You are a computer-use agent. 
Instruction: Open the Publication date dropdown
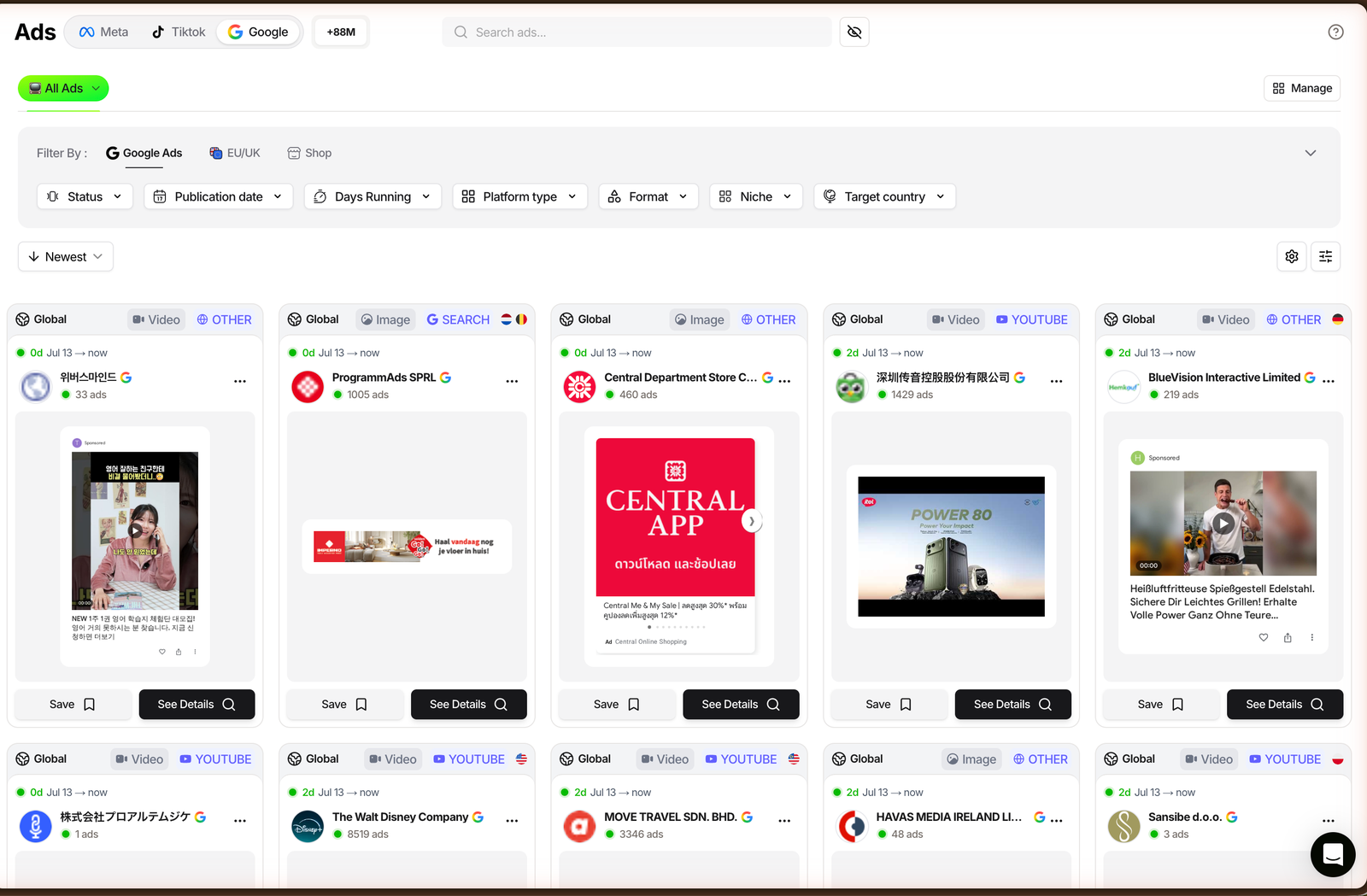219,196
